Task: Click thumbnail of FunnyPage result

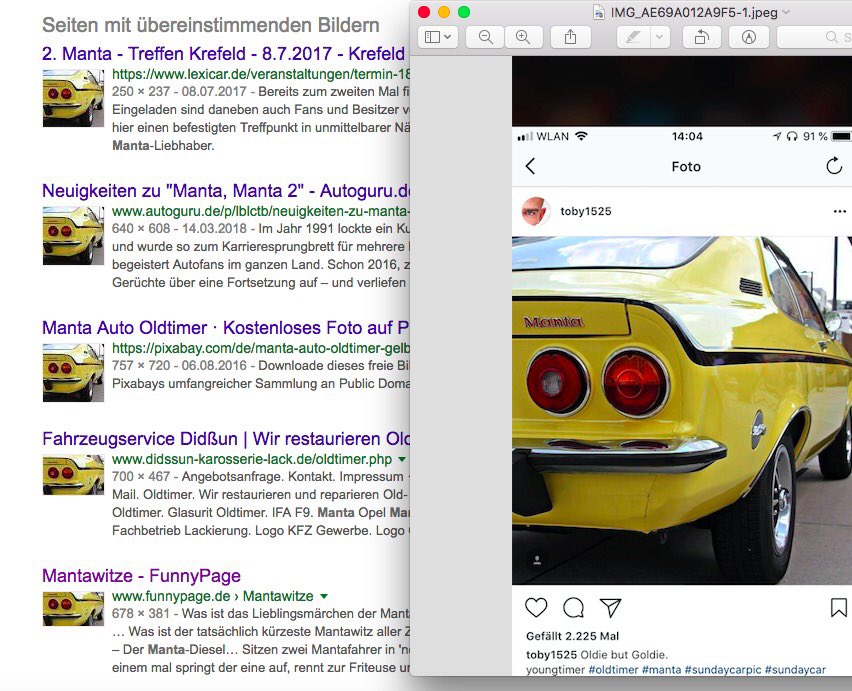Action: tap(73, 608)
